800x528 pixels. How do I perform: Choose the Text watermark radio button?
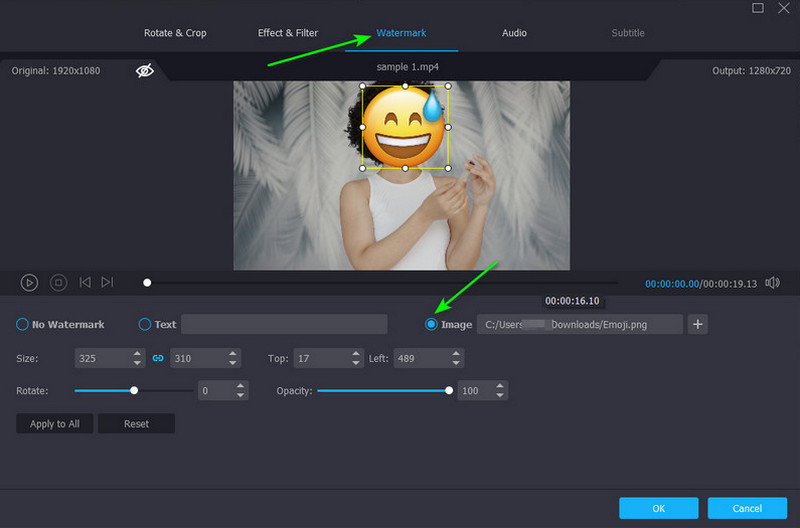[x=145, y=324]
